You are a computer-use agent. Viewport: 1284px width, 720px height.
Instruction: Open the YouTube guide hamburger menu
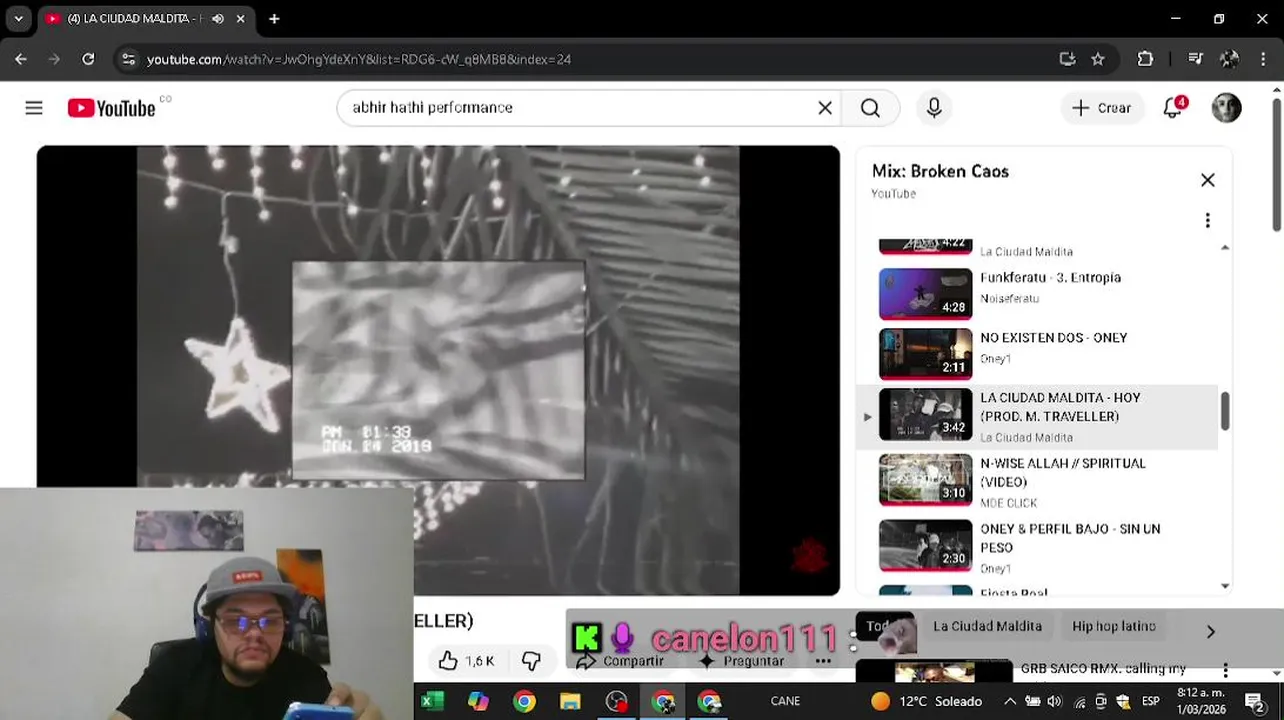click(x=34, y=107)
